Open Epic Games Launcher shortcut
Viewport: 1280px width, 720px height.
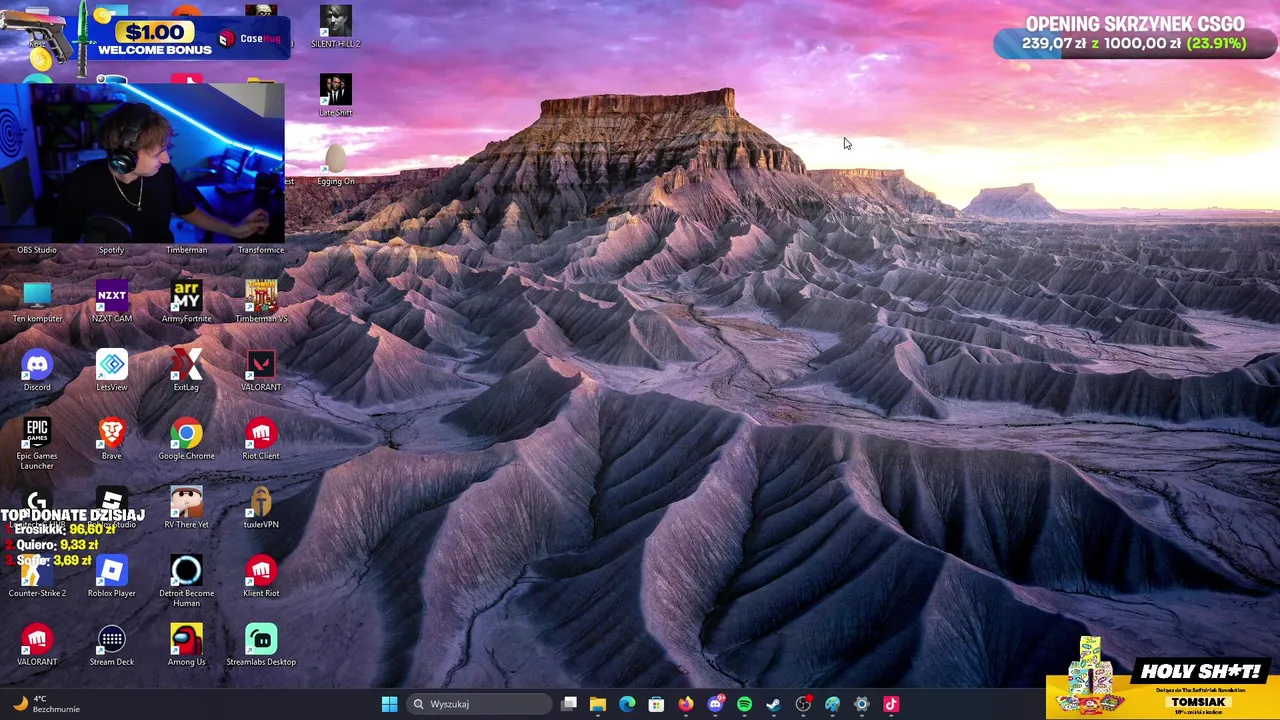pyautogui.click(x=37, y=443)
